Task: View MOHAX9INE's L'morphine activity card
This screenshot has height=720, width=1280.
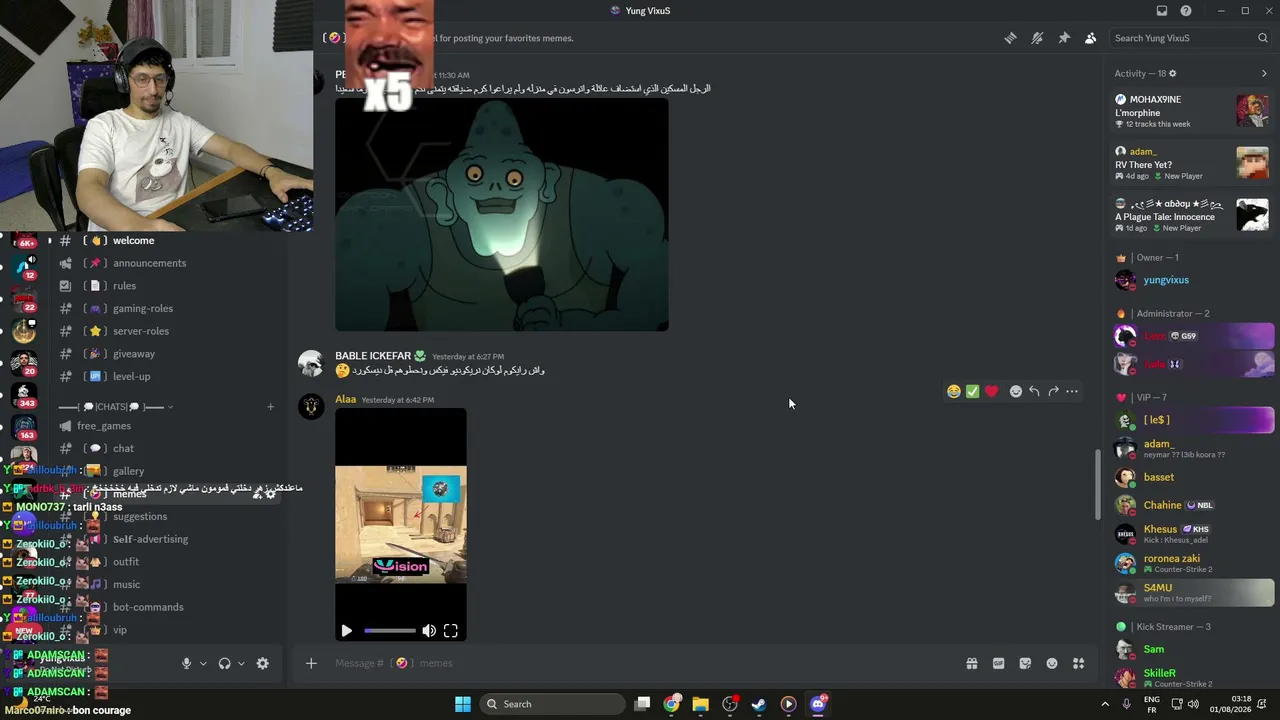Action: 1193,111
